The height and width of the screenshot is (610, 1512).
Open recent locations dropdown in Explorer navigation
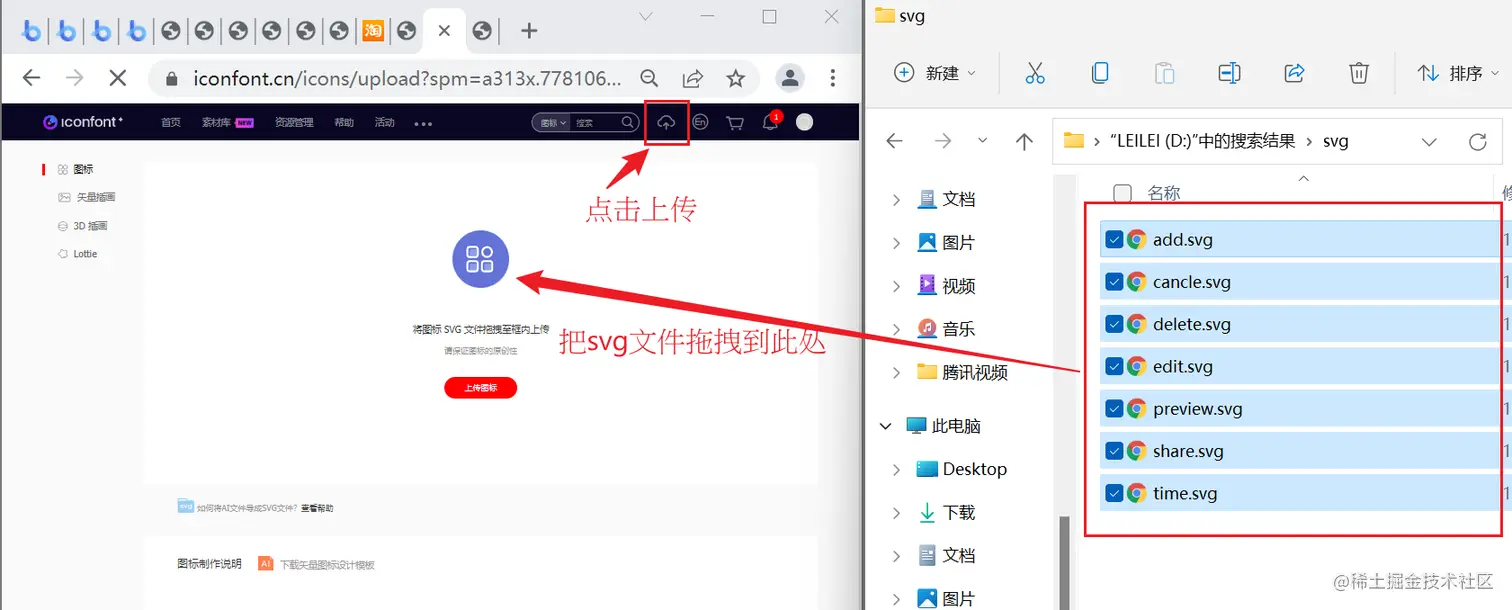(x=983, y=142)
